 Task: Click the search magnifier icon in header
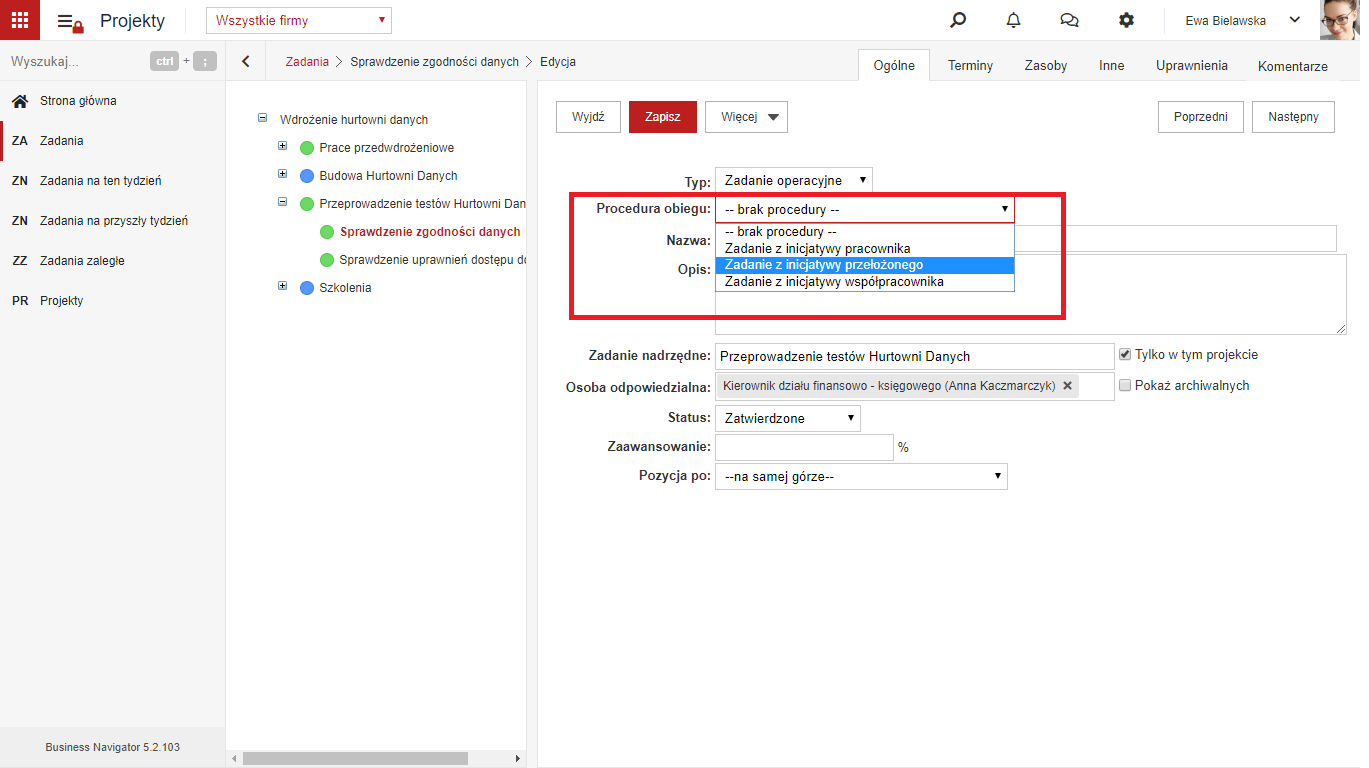958,20
